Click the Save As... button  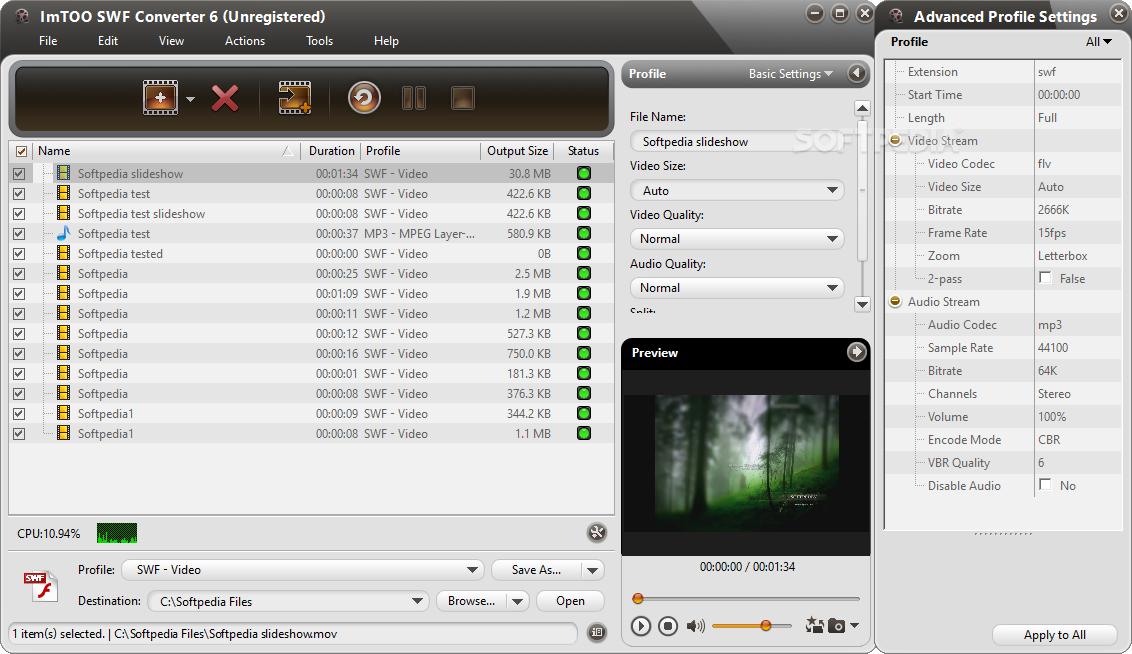tap(536, 570)
